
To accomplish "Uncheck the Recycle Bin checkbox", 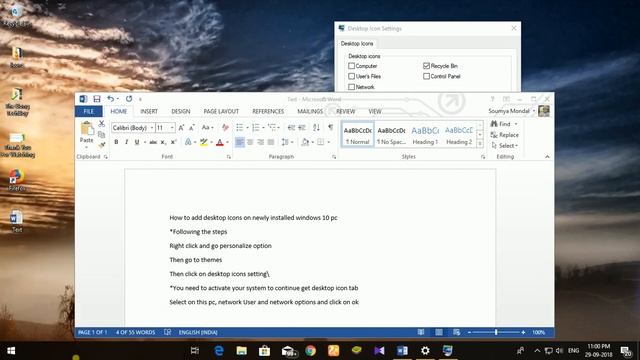I will (427, 66).
